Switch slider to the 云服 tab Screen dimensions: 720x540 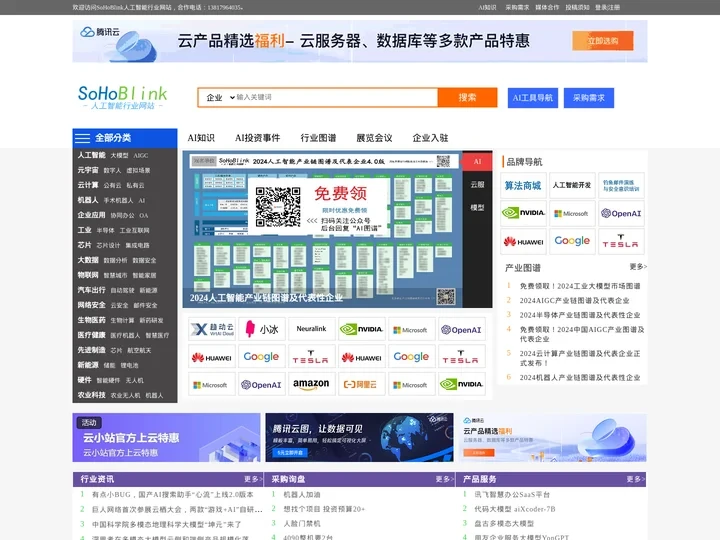(477, 185)
